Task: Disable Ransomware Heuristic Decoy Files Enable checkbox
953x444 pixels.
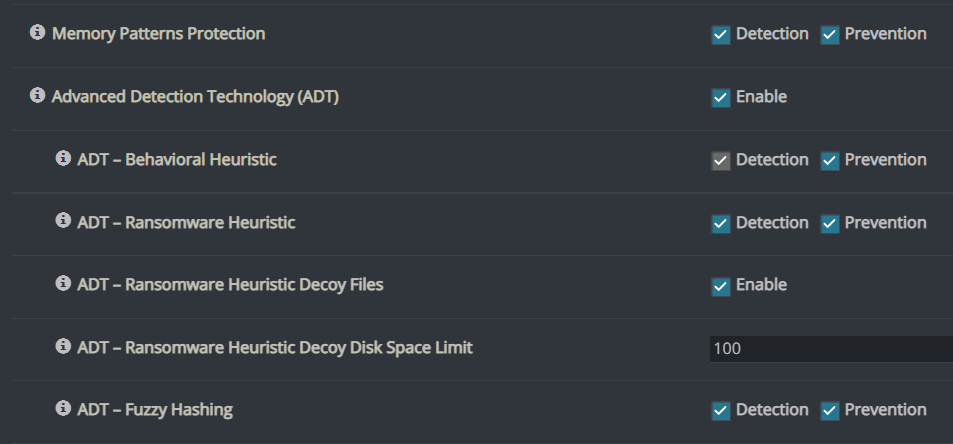Action: click(721, 287)
